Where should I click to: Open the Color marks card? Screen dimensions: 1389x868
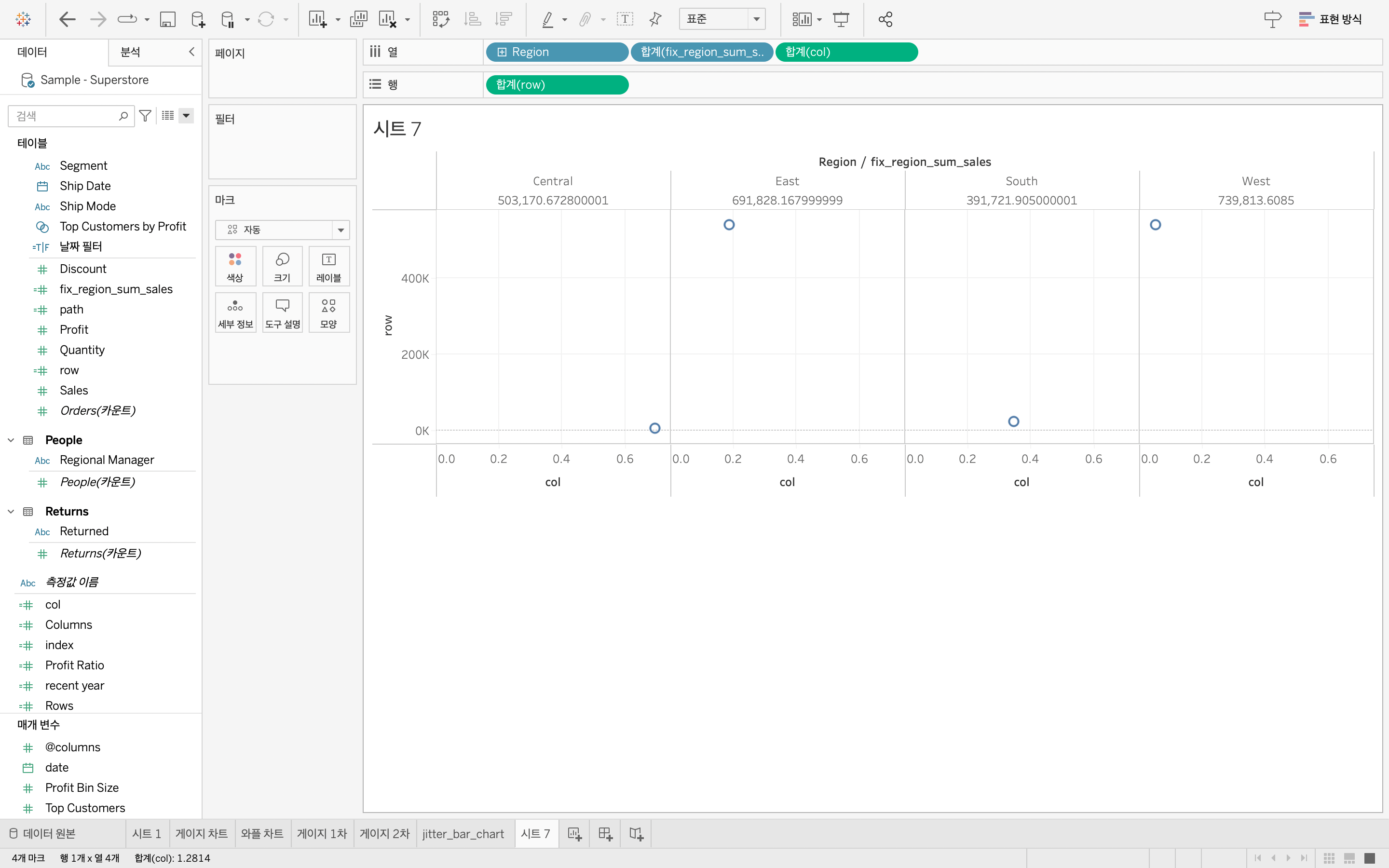coord(235,266)
